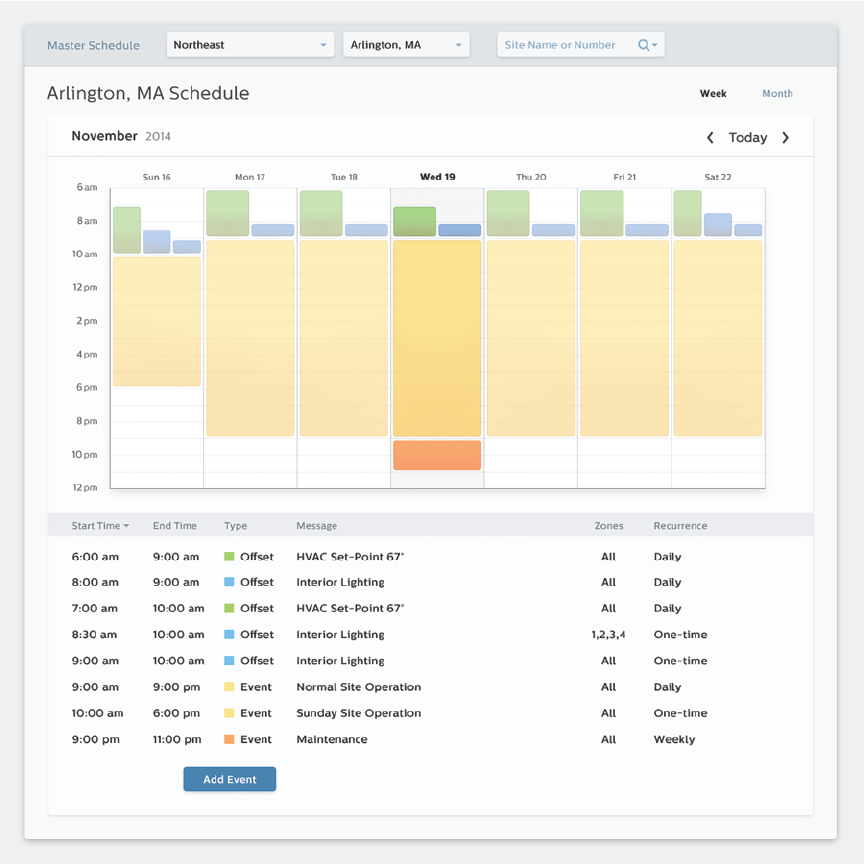Sort by Start Time column header
Screen dimensions: 864x864
point(99,526)
